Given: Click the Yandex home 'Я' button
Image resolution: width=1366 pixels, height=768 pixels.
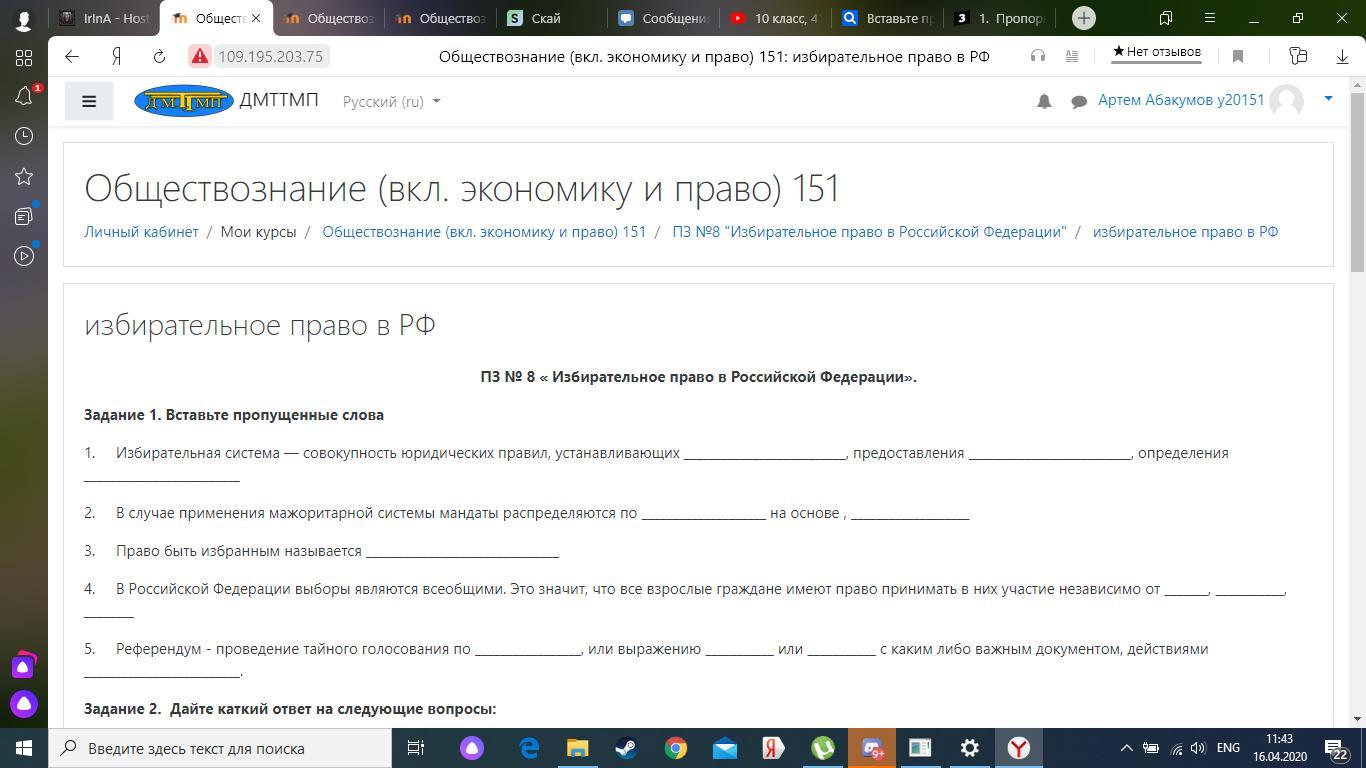Looking at the screenshot, I should coord(116,56).
